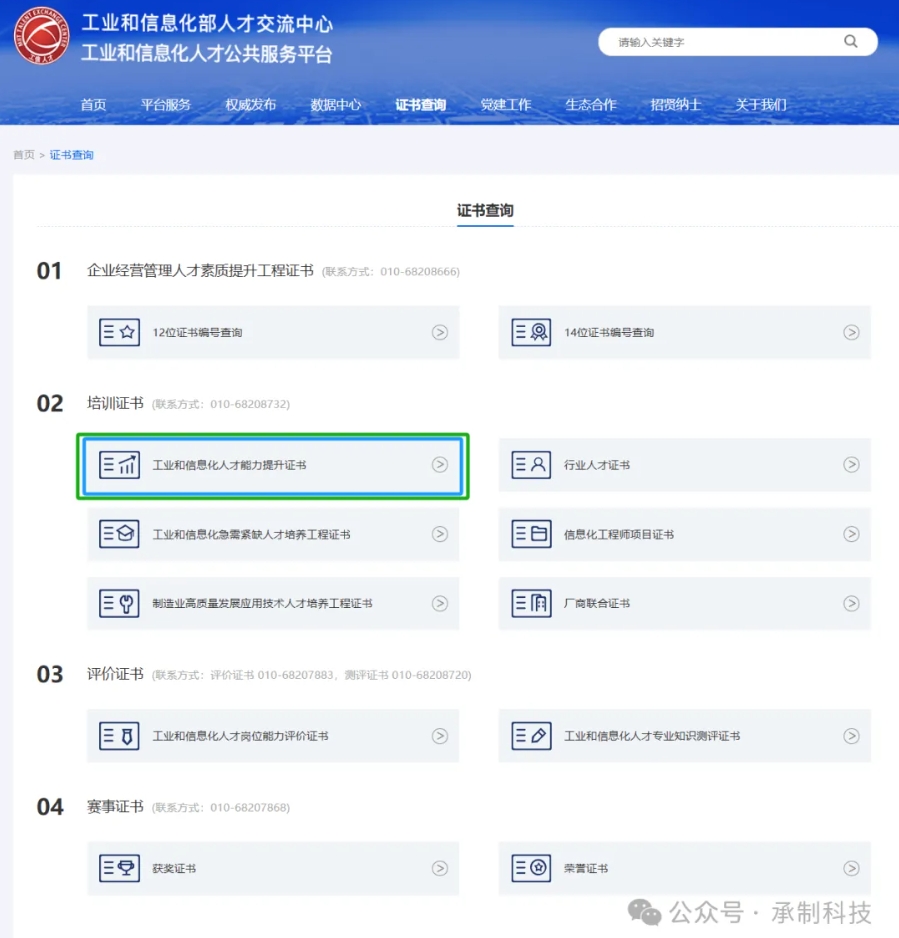
Task: Open the 权威发布 navigation menu
Action: pyautogui.click(x=251, y=105)
